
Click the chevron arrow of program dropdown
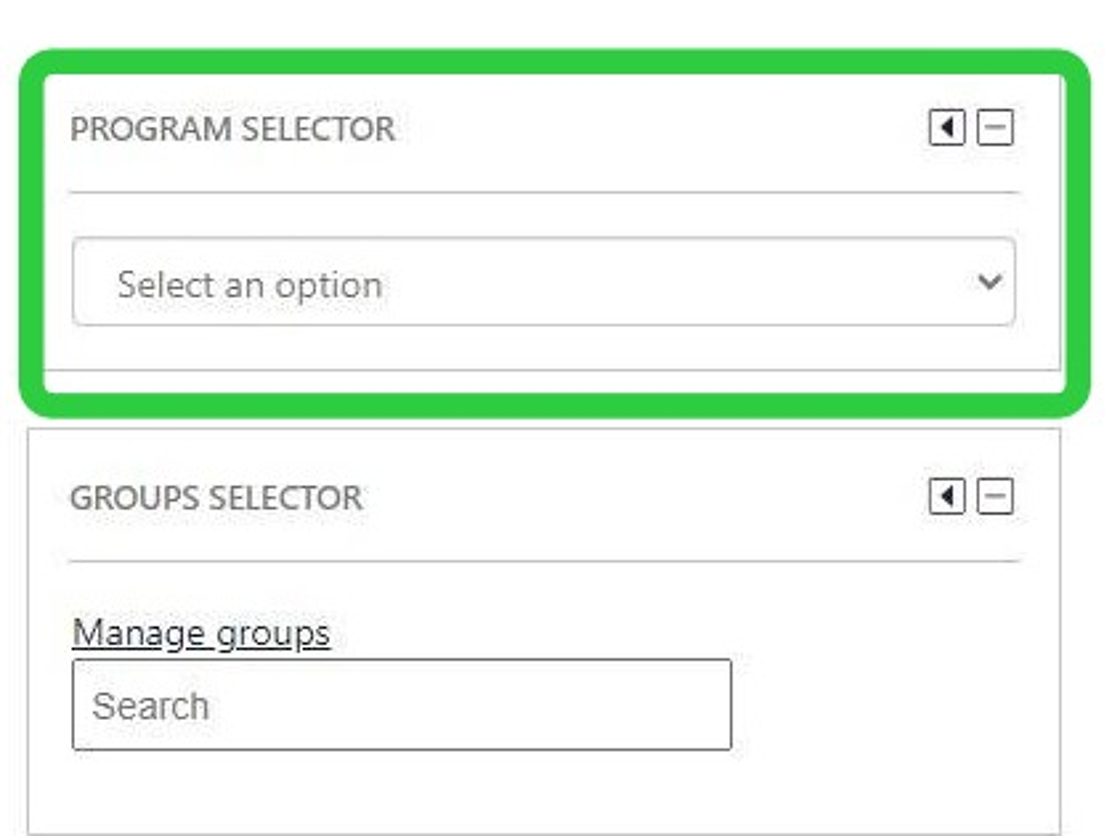989,282
